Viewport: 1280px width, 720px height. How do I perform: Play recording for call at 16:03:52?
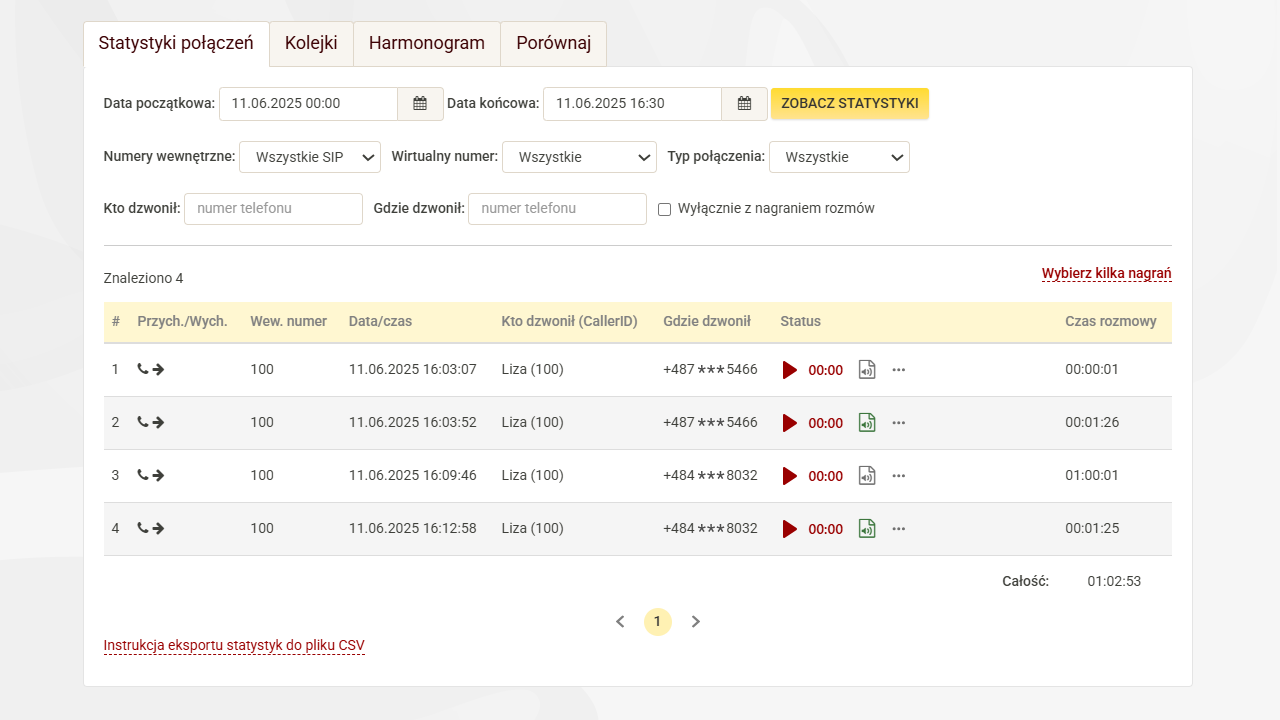(790, 423)
